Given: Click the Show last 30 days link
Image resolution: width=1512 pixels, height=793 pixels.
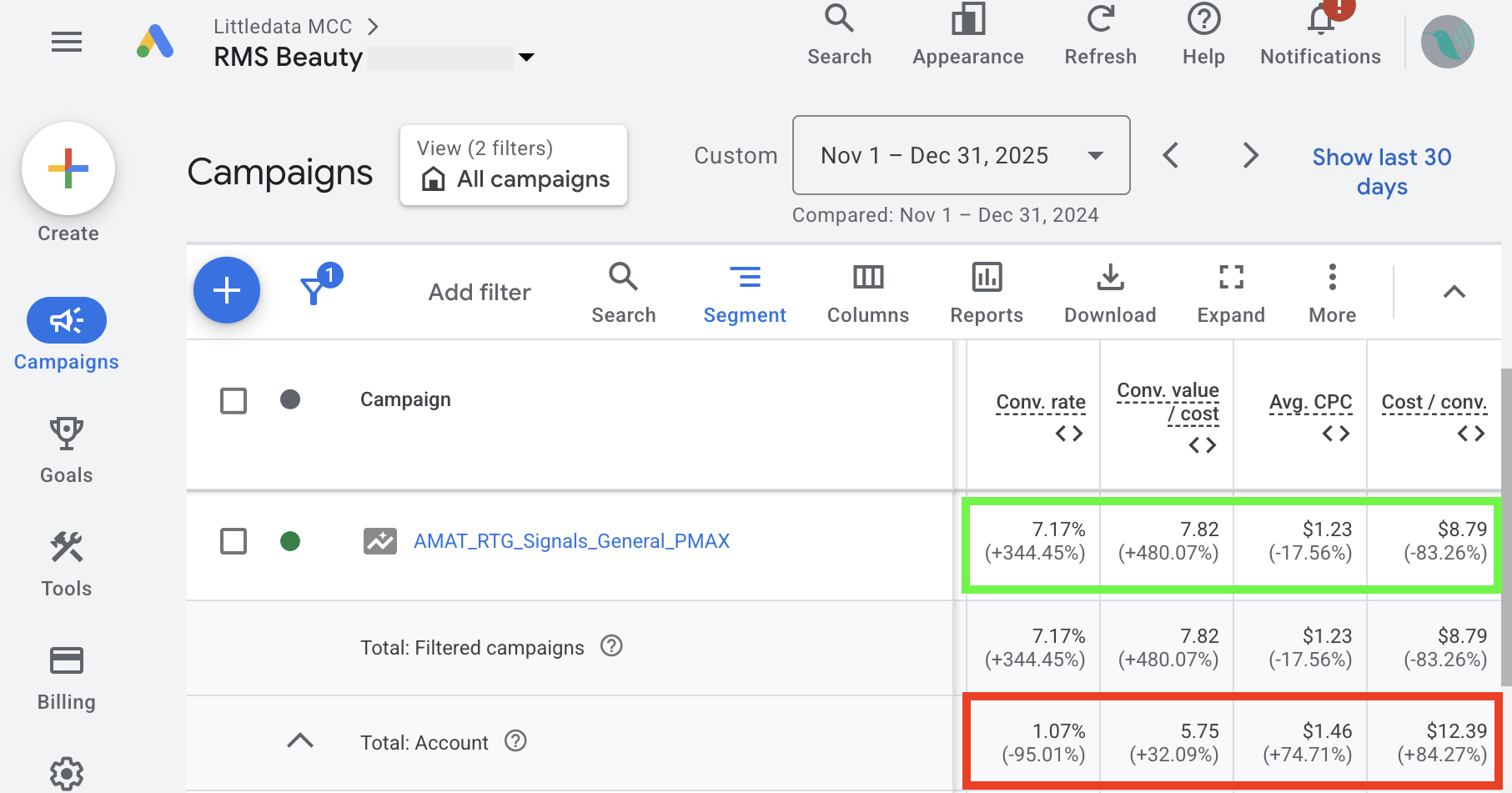Looking at the screenshot, I should 1382,171.
